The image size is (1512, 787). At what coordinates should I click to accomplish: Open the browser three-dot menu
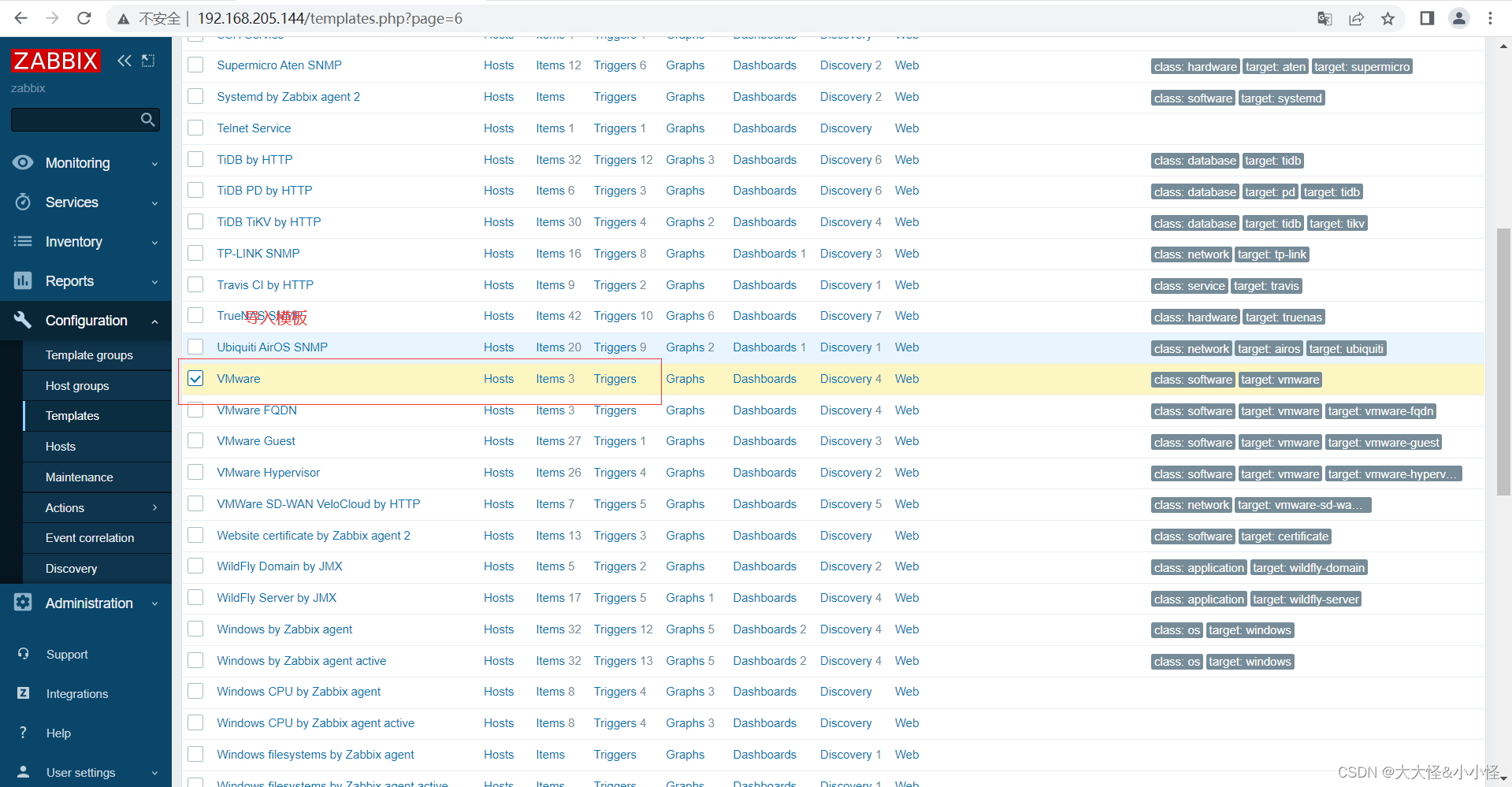[x=1490, y=18]
